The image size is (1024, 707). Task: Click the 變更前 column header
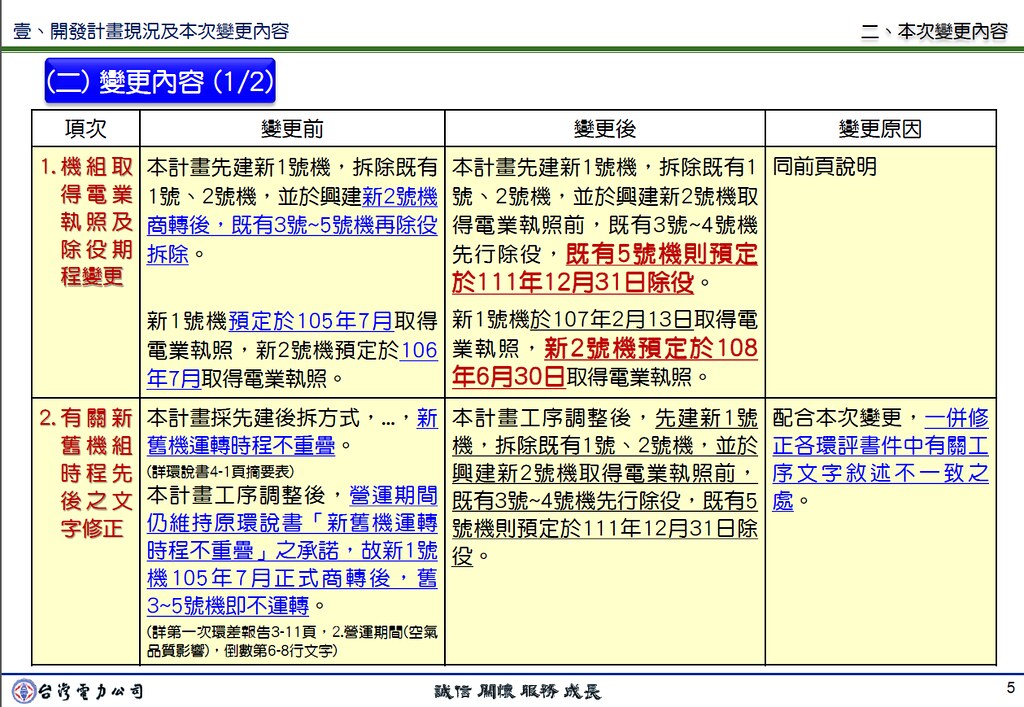click(292, 129)
